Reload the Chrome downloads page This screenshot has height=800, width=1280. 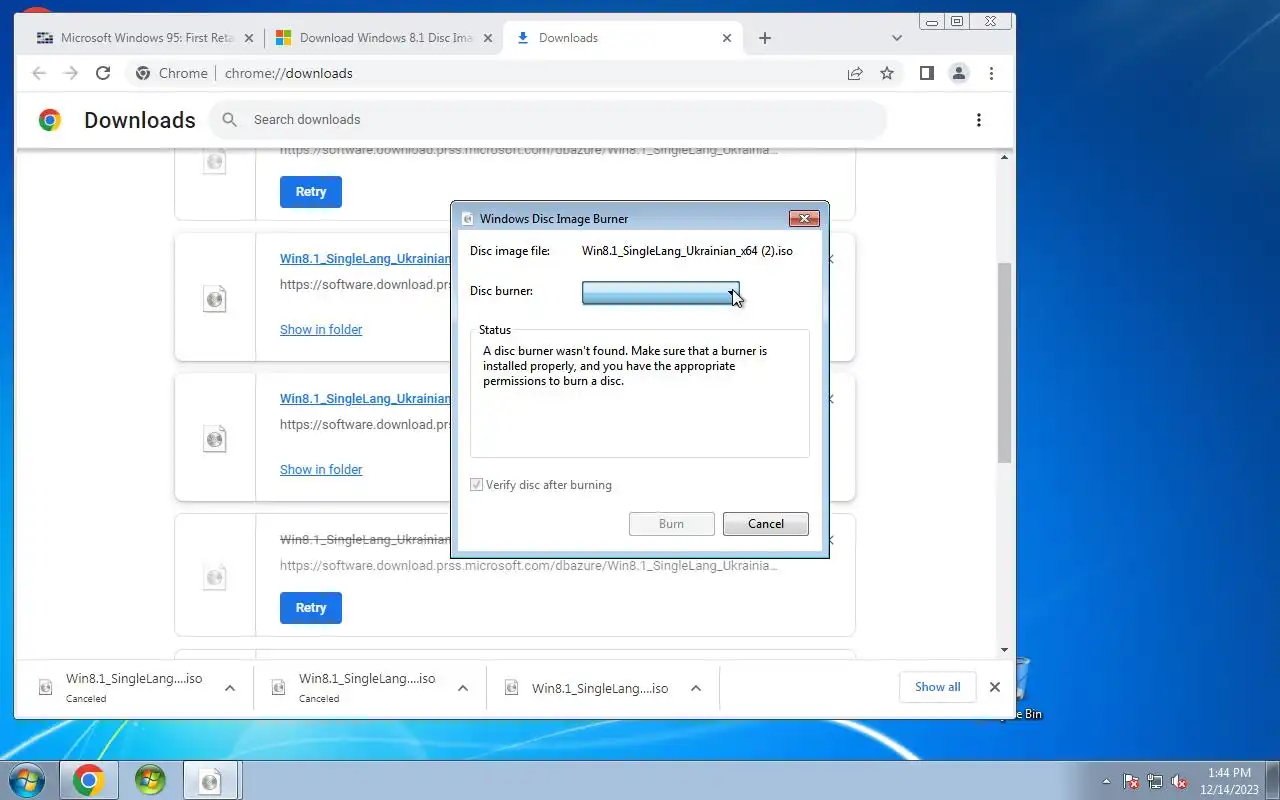point(102,73)
